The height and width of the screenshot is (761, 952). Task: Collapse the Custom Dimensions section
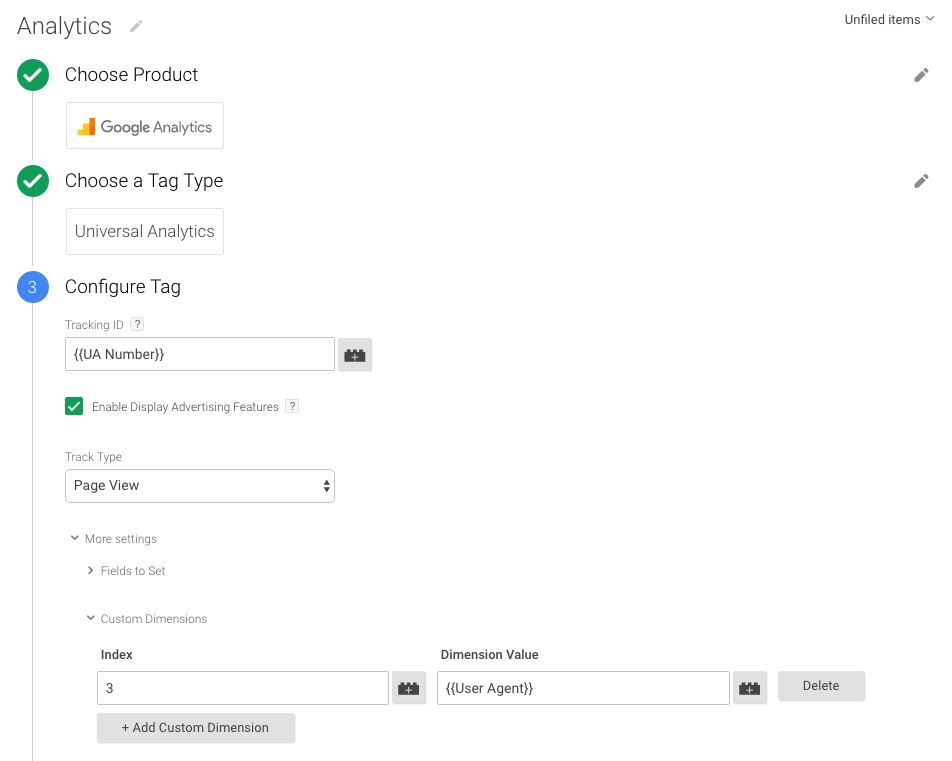click(x=147, y=619)
